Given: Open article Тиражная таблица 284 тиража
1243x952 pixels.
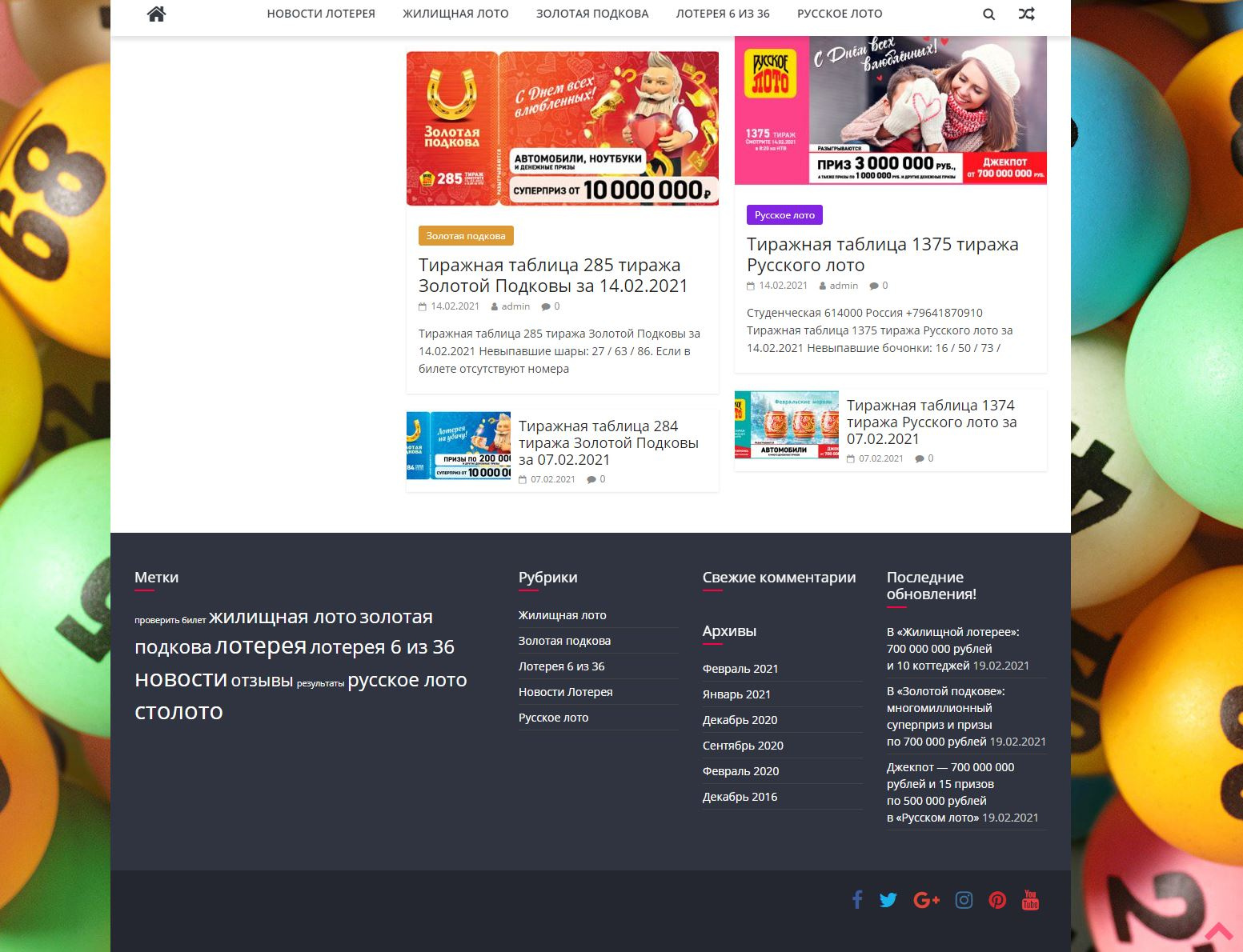Looking at the screenshot, I should click(608, 442).
